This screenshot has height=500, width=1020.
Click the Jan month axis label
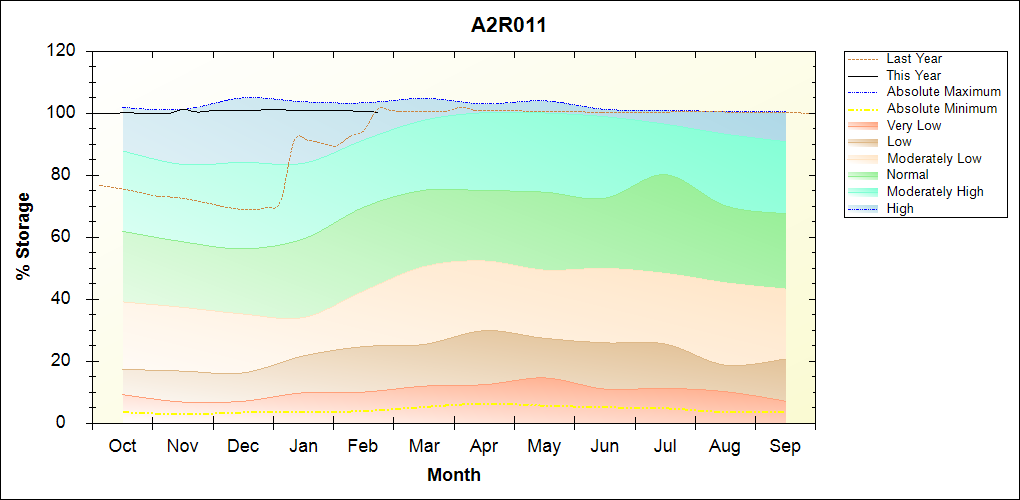[303, 446]
